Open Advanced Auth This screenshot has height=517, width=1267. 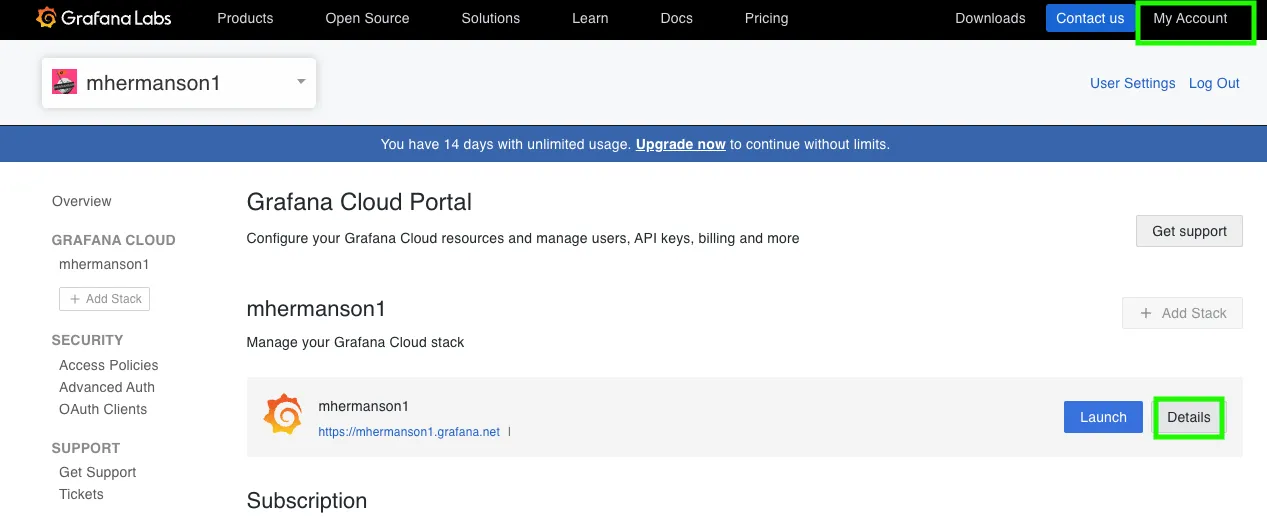pos(107,387)
